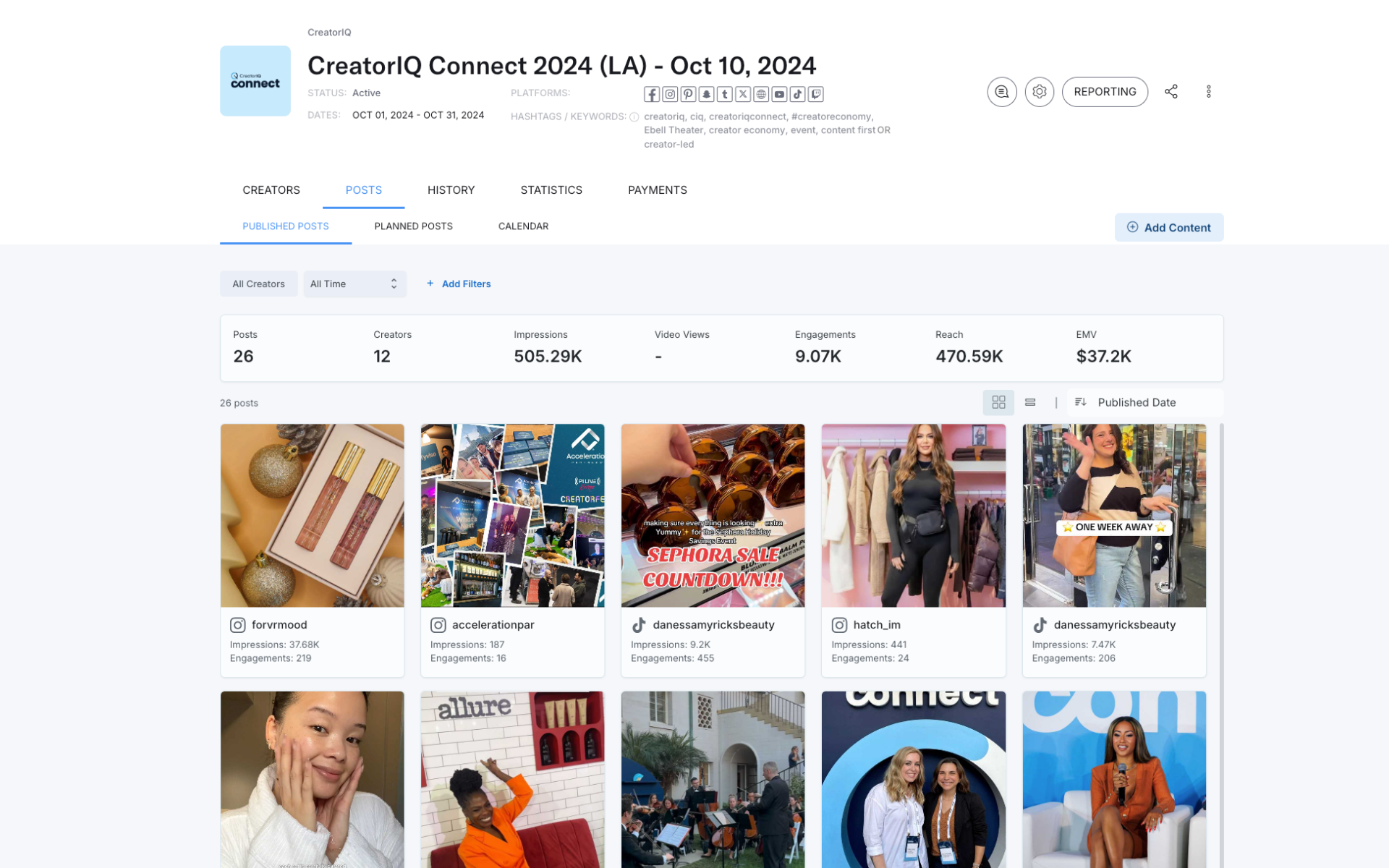The image size is (1389, 868).
Task: Click the Facebook platform icon
Action: click(651, 95)
